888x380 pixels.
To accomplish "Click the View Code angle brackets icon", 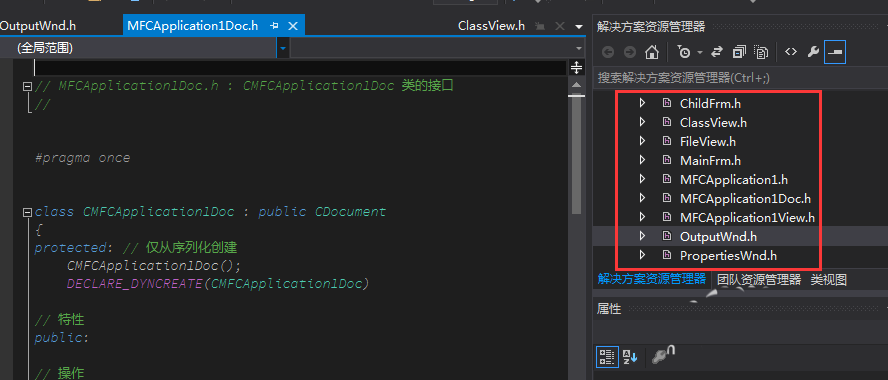I will pos(791,52).
